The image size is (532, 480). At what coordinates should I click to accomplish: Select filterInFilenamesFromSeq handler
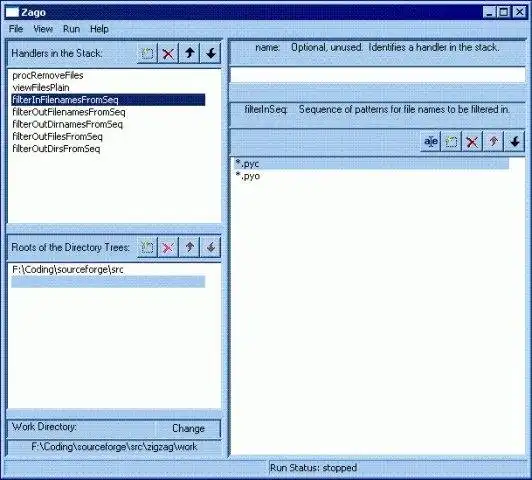coord(108,100)
